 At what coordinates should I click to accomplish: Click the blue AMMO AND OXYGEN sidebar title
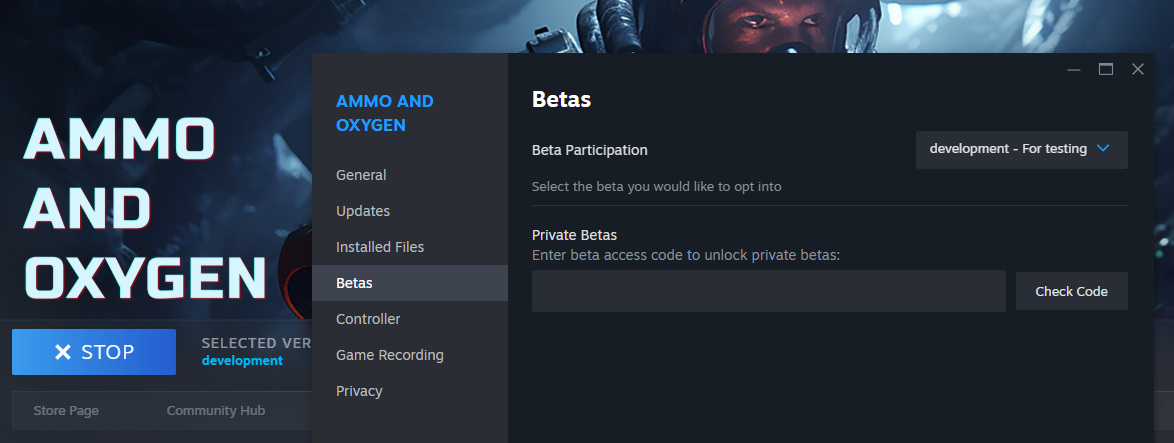[384, 113]
